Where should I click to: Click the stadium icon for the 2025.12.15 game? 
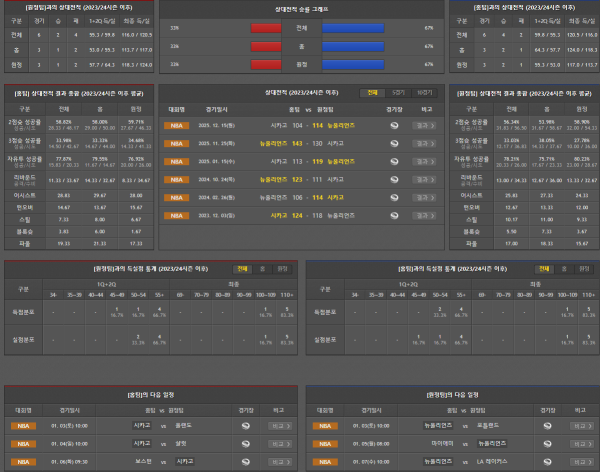pyautogui.click(x=394, y=125)
